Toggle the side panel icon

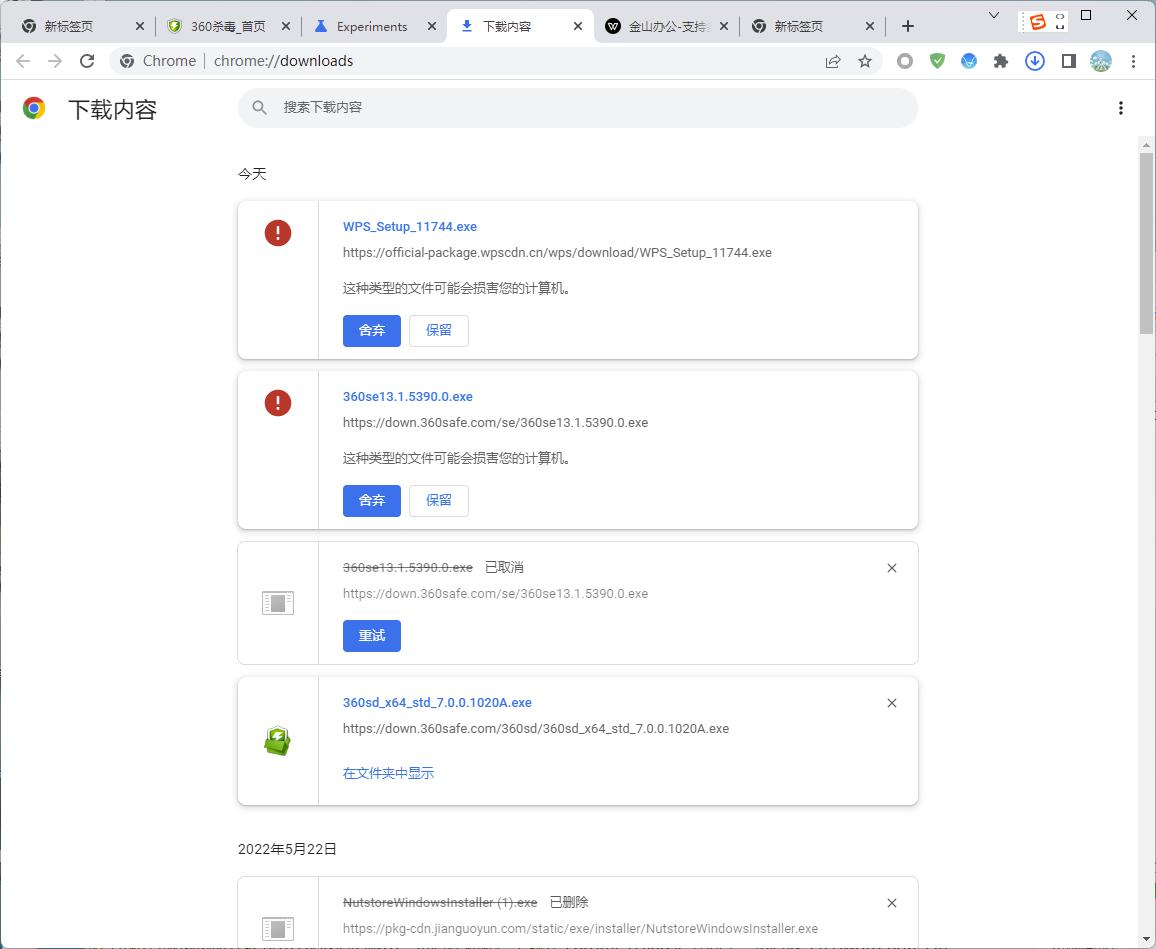(x=1068, y=61)
